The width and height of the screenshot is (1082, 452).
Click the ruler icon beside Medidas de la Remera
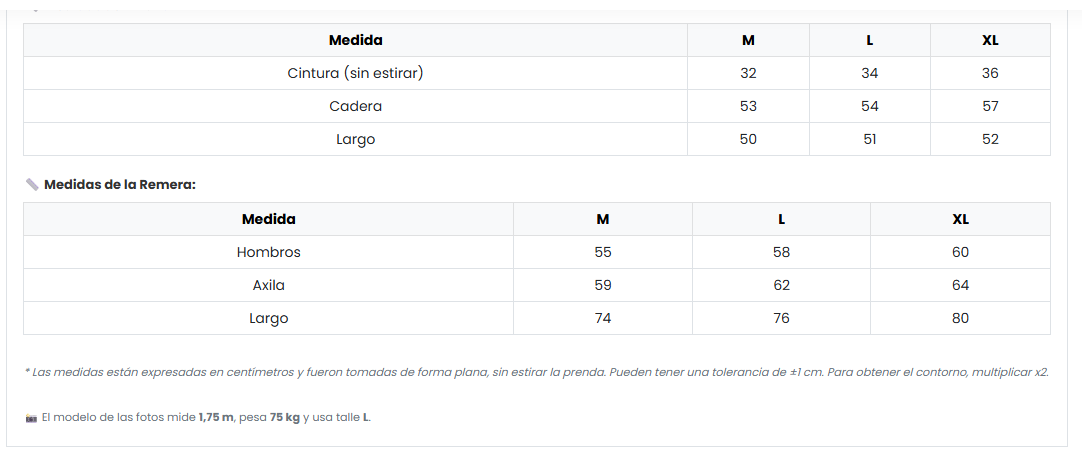[32, 185]
